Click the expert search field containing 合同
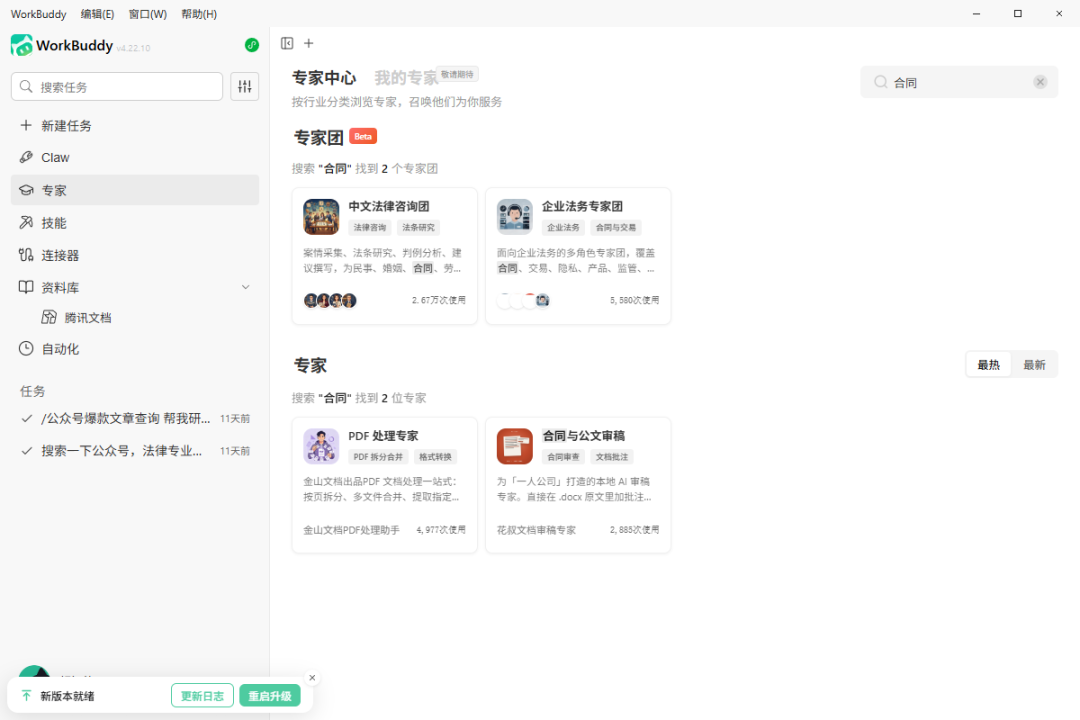The image size is (1080, 720). click(959, 83)
